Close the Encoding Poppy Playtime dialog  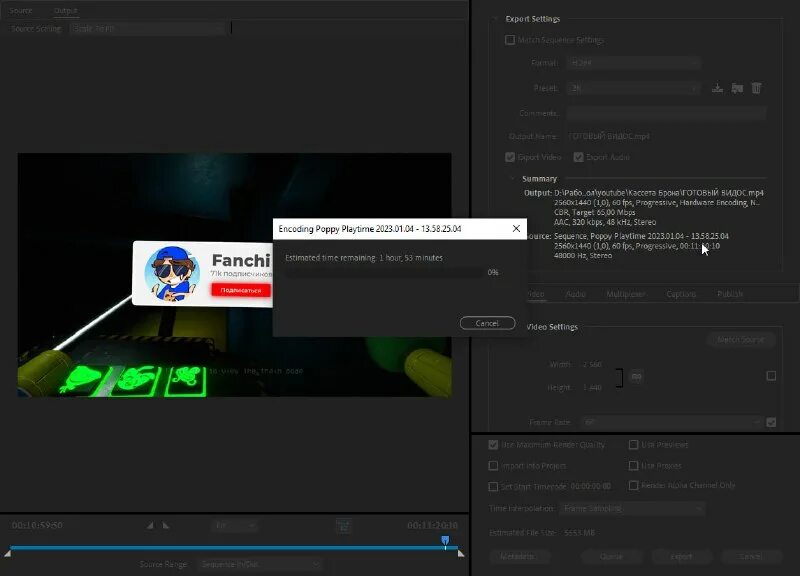[516, 229]
